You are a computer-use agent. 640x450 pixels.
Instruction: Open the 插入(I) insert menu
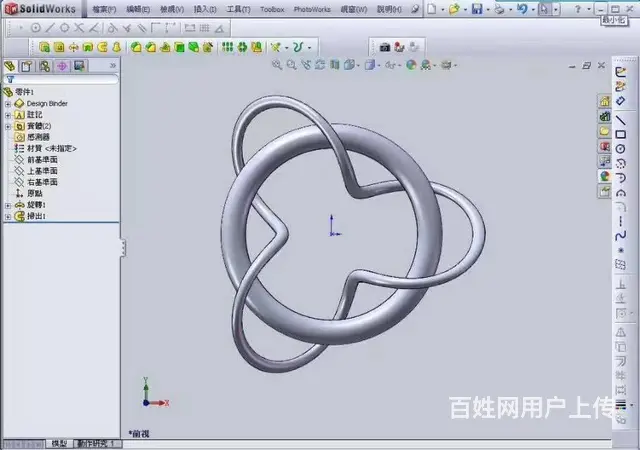[205, 9]
